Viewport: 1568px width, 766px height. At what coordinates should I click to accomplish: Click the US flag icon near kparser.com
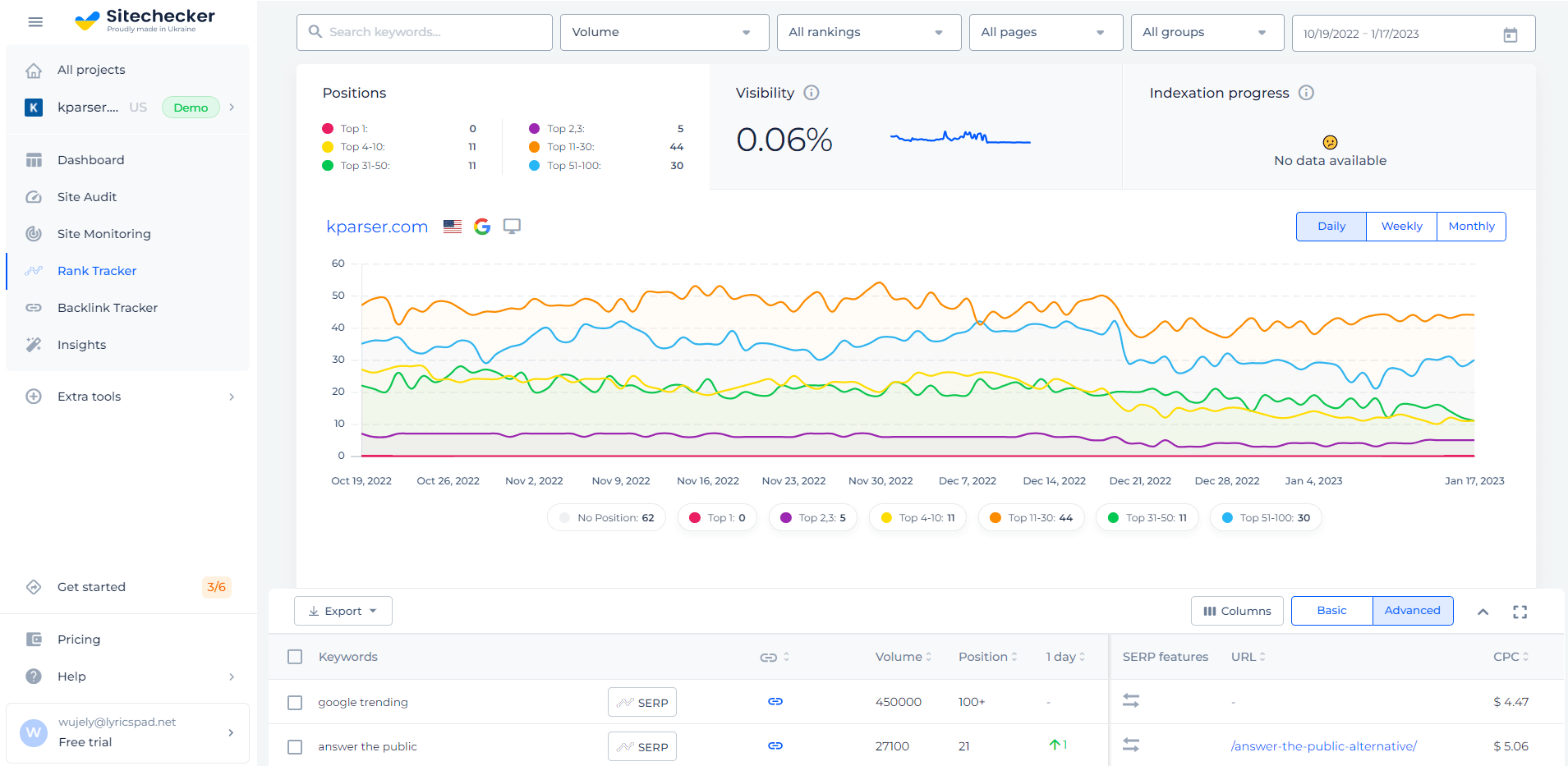click(x=453, y=227)
